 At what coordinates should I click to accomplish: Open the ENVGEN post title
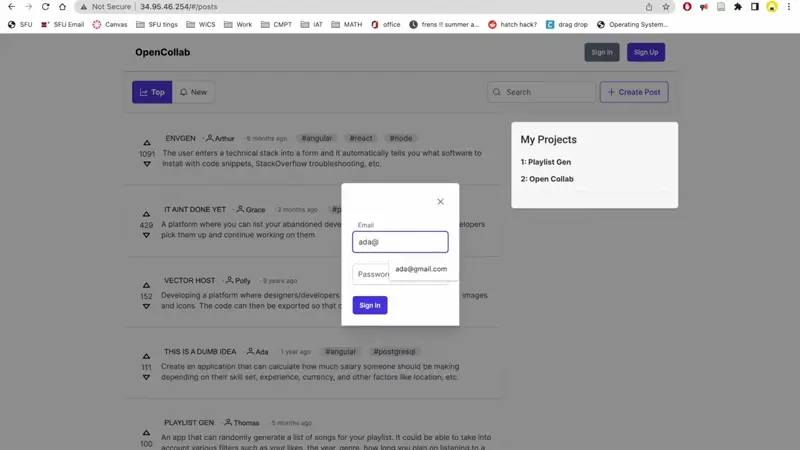(180, 138)
